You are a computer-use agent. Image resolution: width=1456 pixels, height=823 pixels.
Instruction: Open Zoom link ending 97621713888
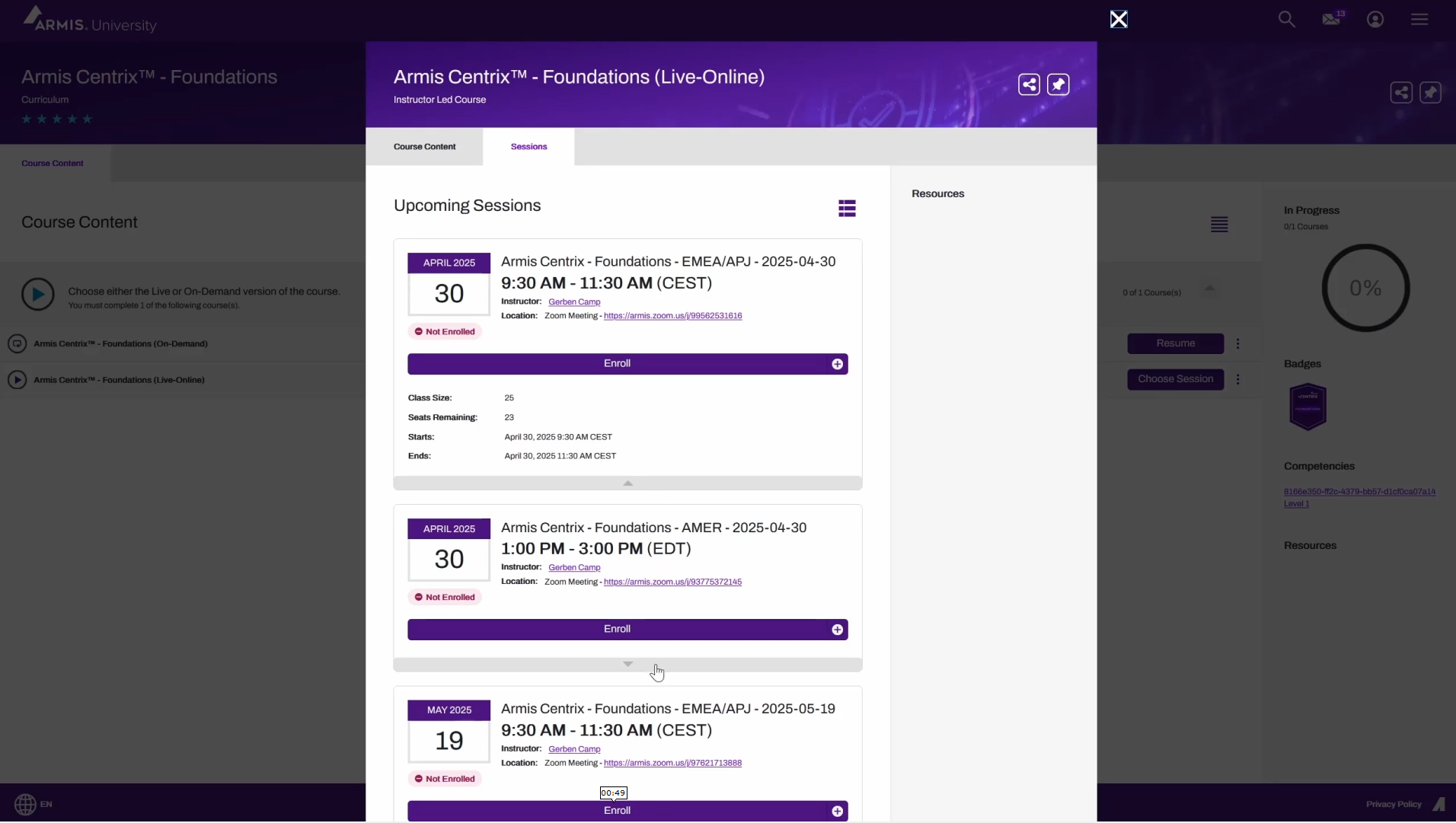click(672, 764)
